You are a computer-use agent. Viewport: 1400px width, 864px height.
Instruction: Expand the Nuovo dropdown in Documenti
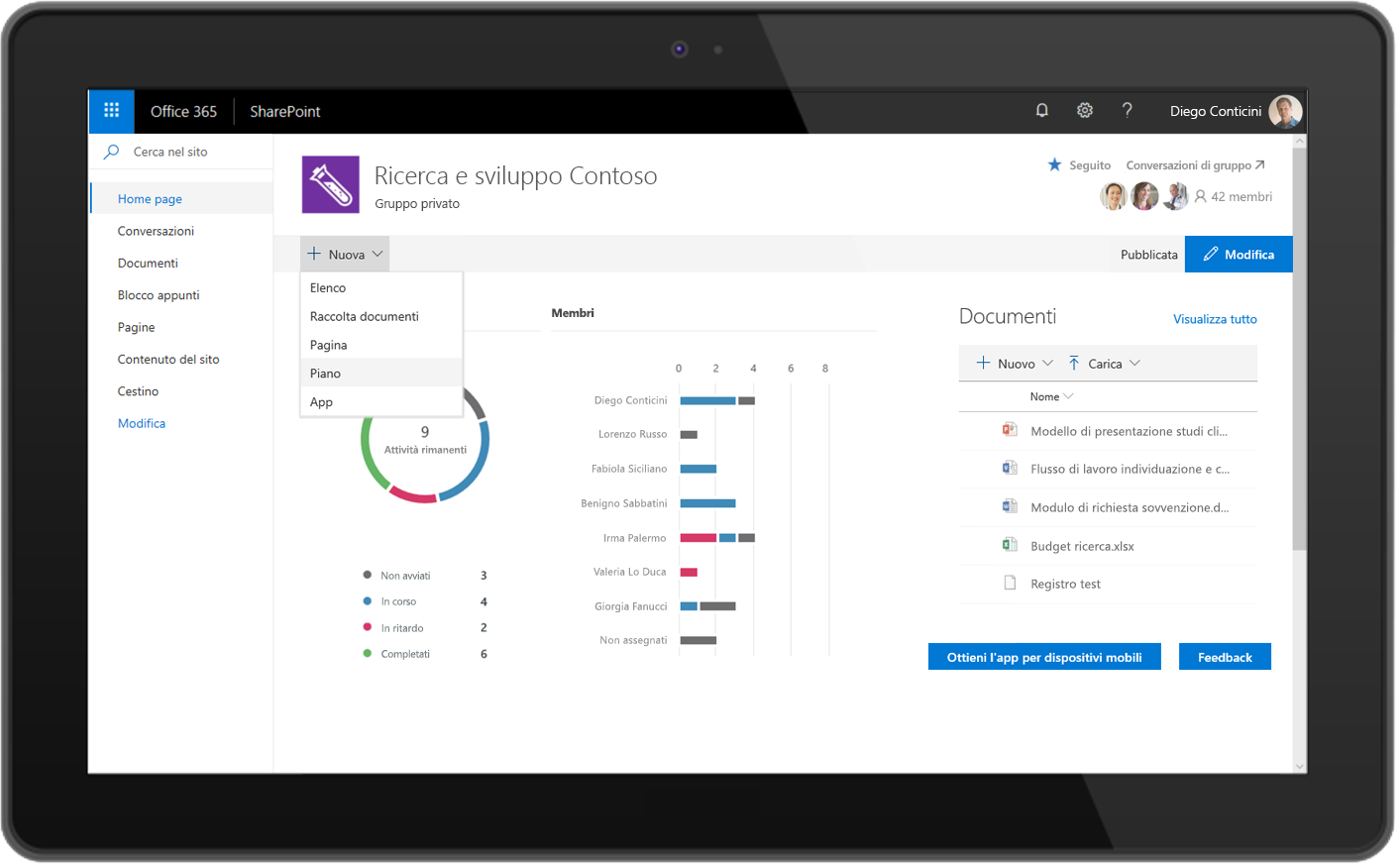pyautogui.click(x=1015, y=364)
